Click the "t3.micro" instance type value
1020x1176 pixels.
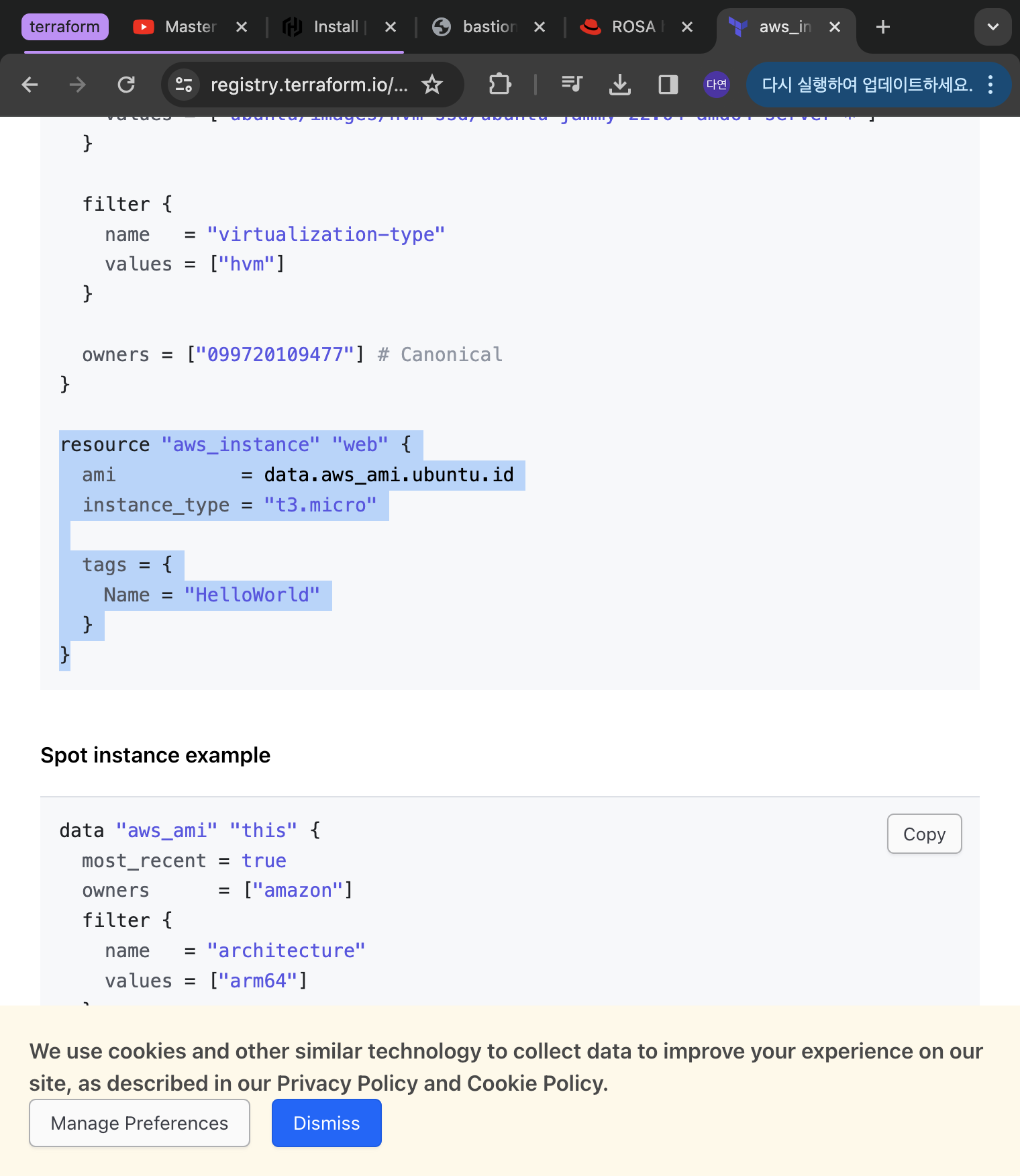[x=320, y=505]
